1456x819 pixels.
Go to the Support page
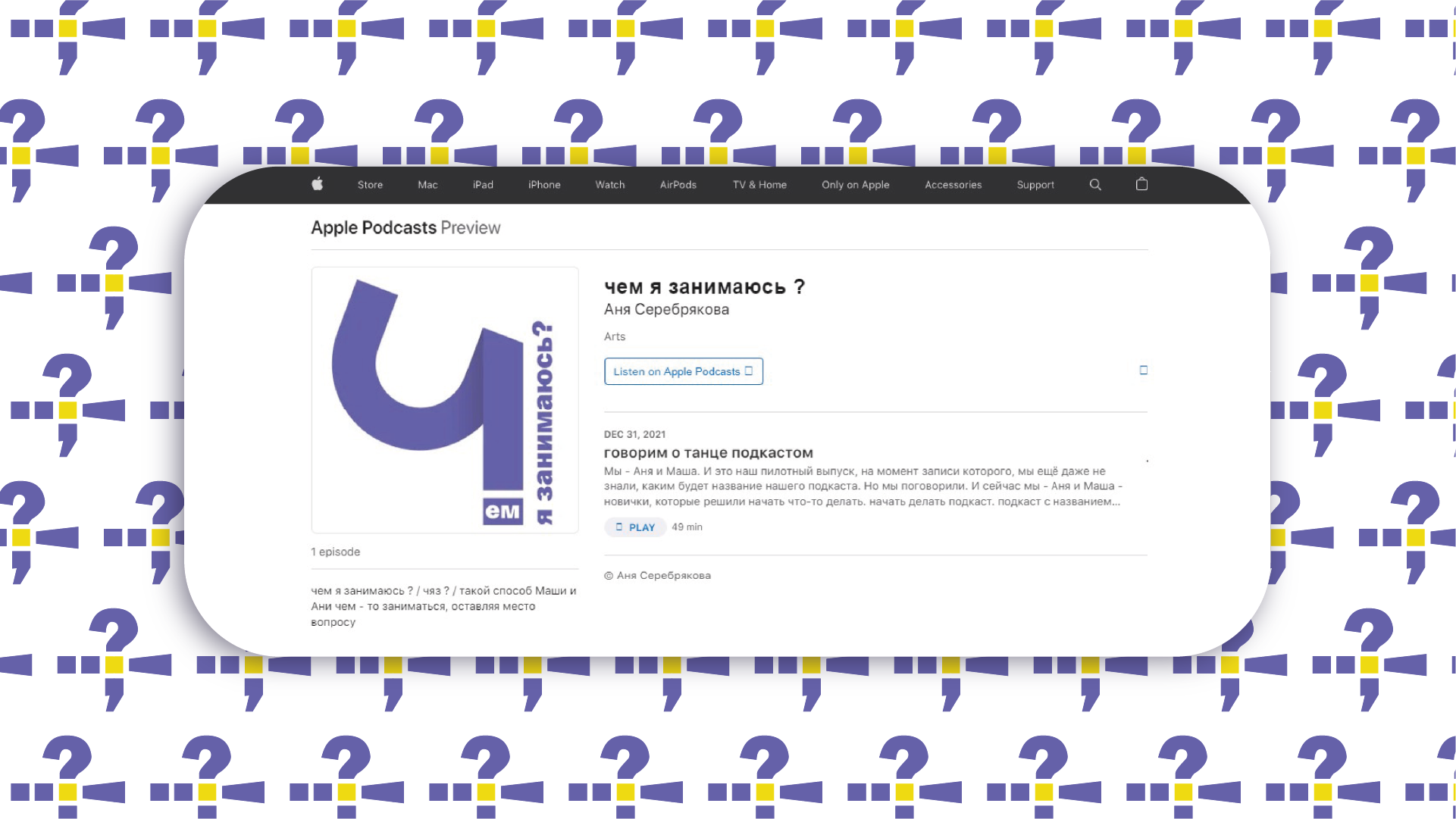point(1035,185)
